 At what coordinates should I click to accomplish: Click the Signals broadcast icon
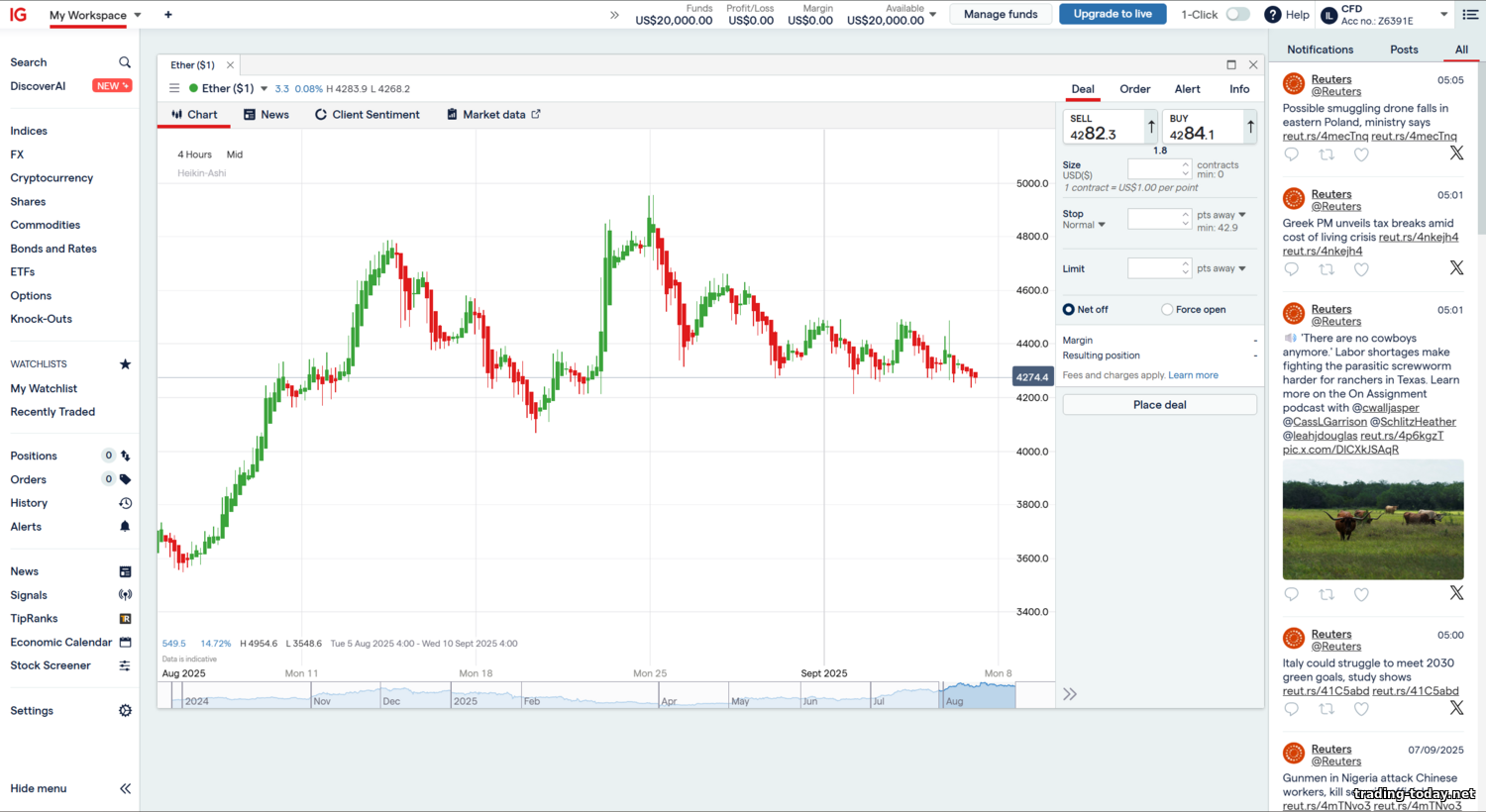[x=125, y=595]
